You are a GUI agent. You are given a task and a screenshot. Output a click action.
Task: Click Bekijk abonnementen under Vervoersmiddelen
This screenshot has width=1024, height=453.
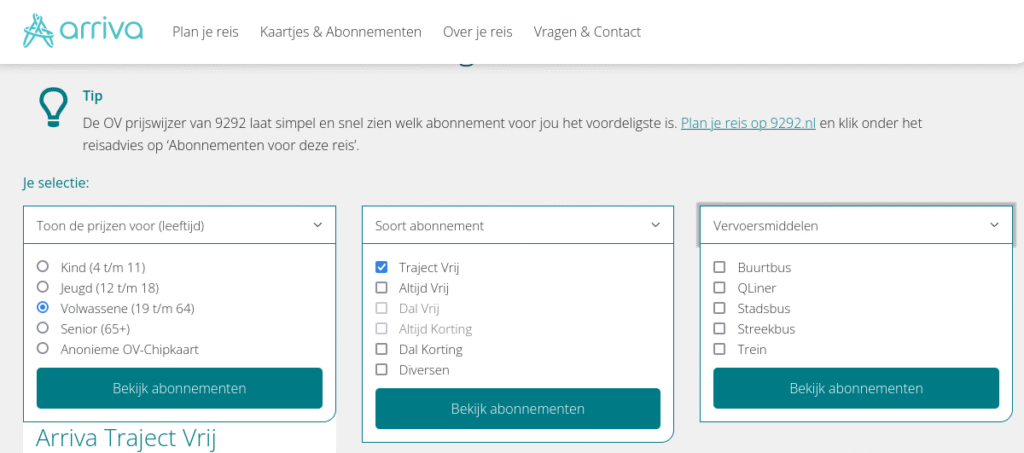pyautogui.click(x=856, y=388)
